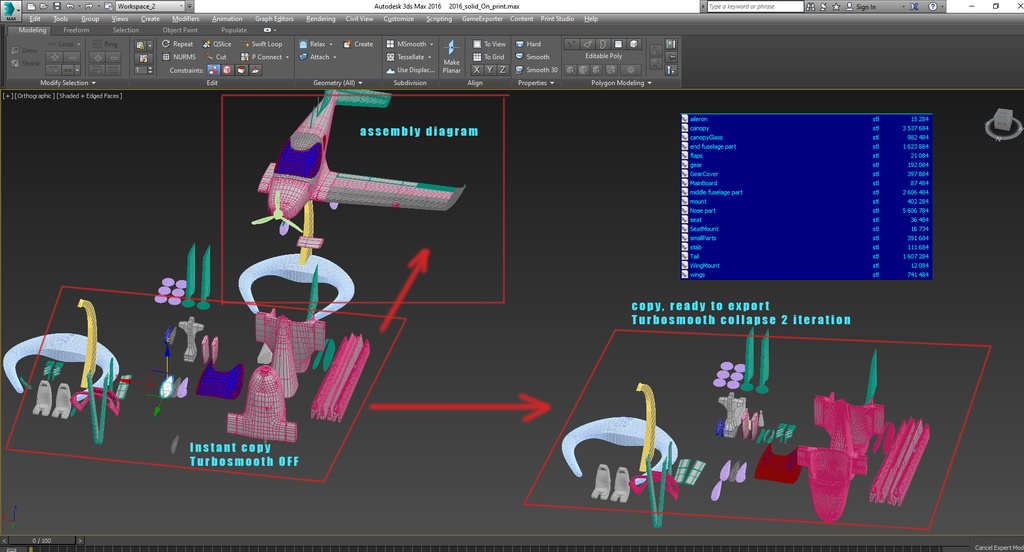Screen dimensions: 1024x552
Task: Click the To Grid align button
Action: click(489, 57)
